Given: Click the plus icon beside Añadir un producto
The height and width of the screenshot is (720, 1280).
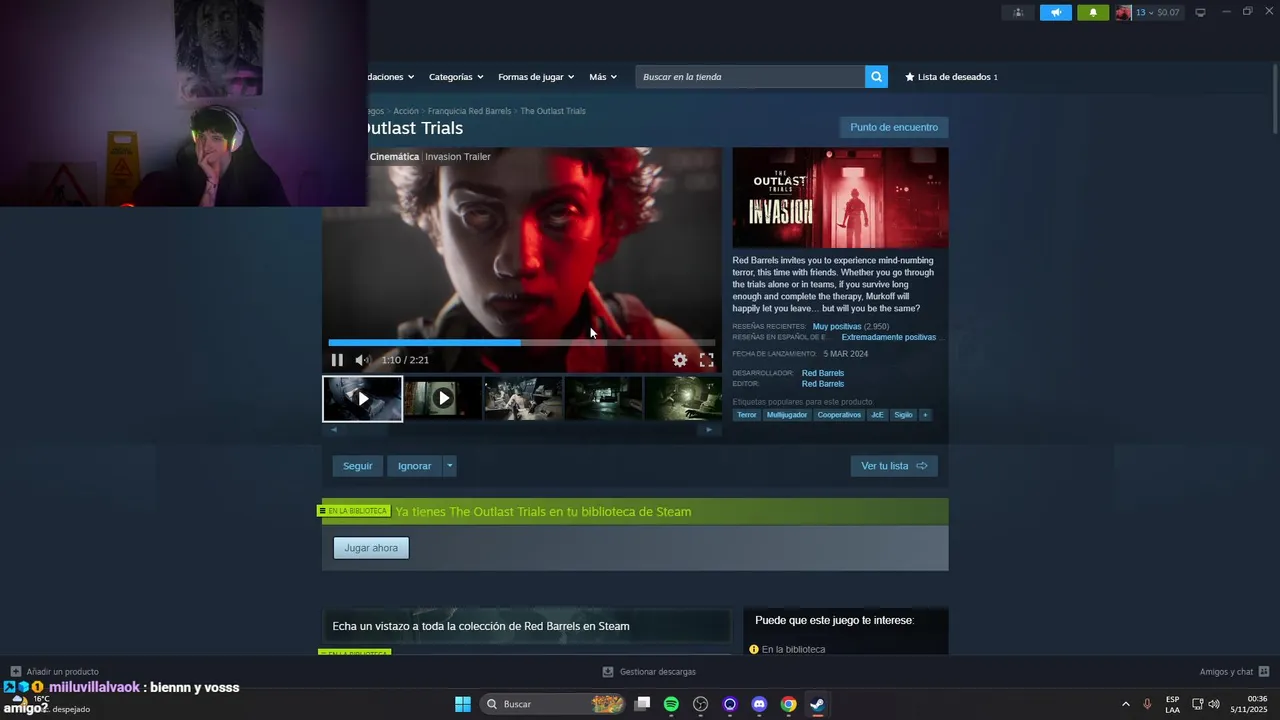Looking at the screenshot, I should (x=15, y=672).
